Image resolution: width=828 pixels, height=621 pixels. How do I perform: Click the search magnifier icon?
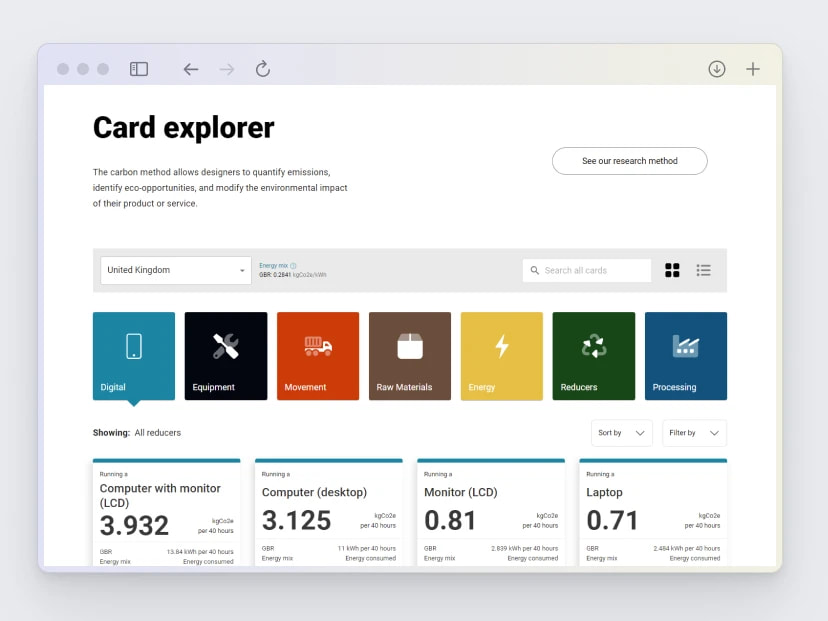click(534, 270)
